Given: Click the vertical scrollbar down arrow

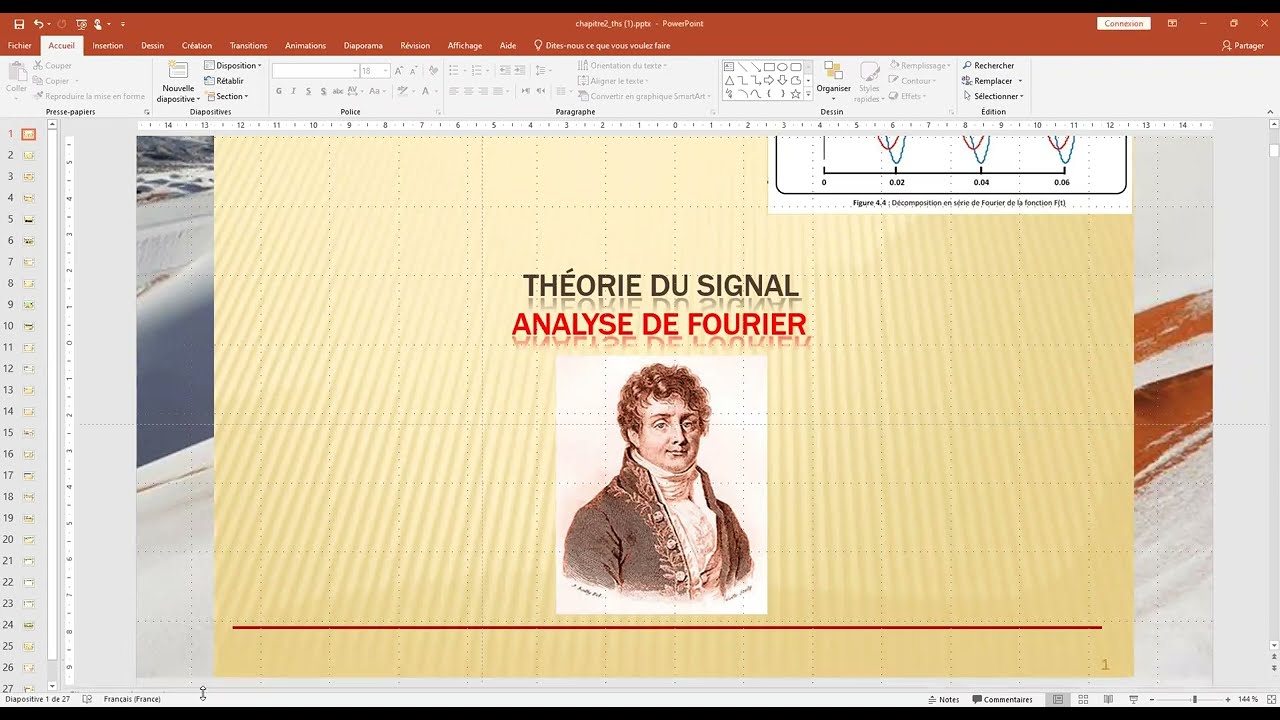Looking at the screenshot, I should [1274, 645].
